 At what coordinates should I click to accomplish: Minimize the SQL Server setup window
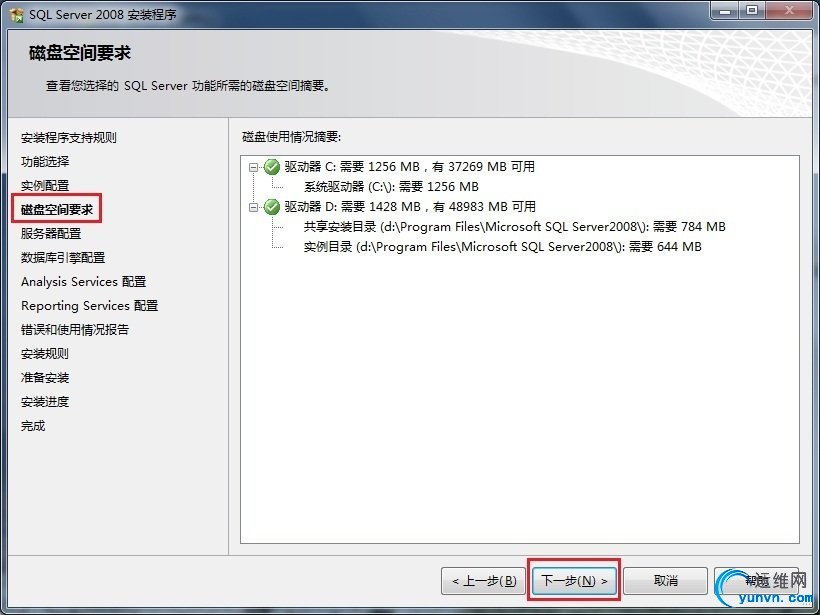pos(724,10)
